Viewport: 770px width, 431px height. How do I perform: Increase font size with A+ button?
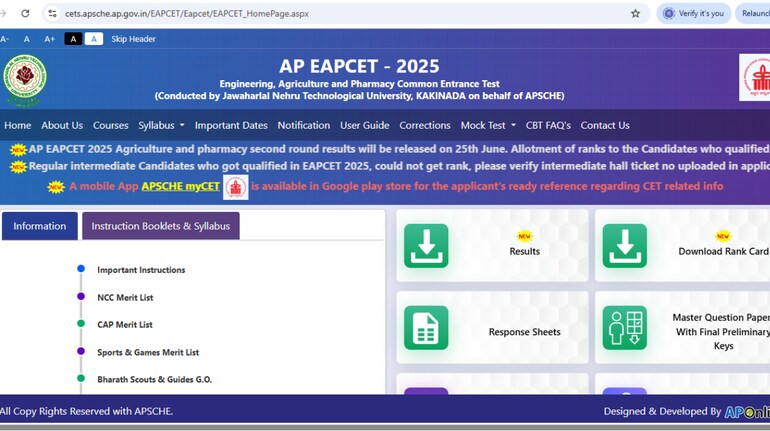(x=49, y=39)
